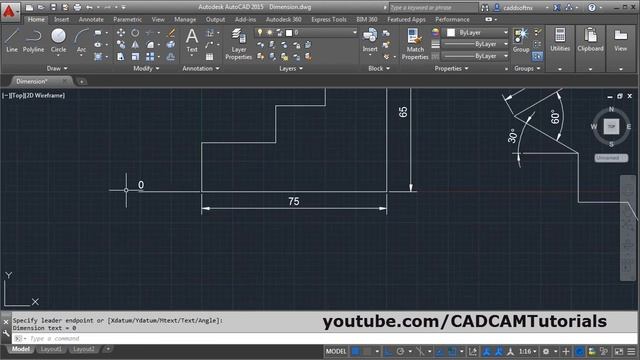
Task: Toggle annotation visibility in status bar
Action: 487,351
